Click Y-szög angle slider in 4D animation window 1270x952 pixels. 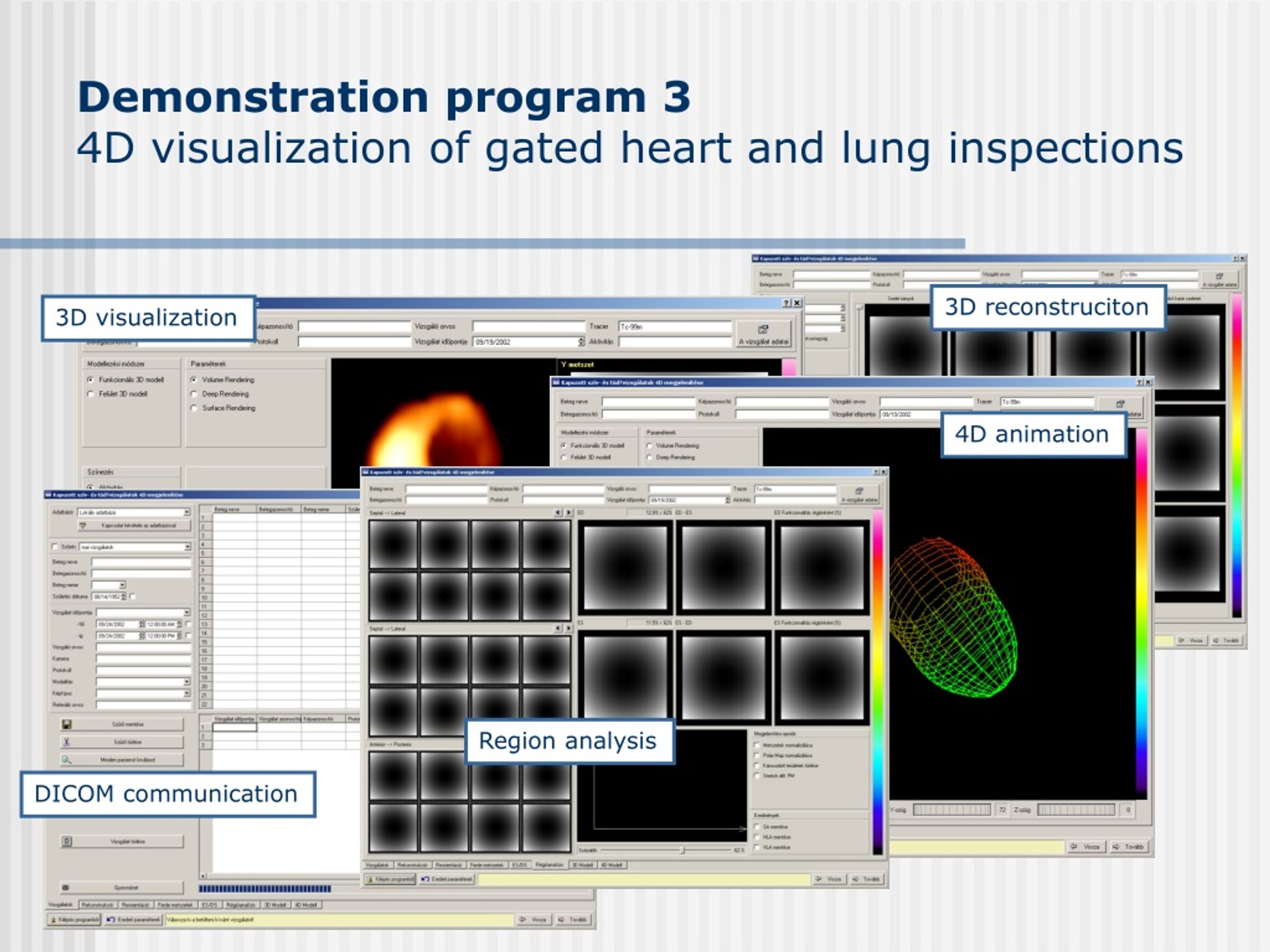click(952, 810)
